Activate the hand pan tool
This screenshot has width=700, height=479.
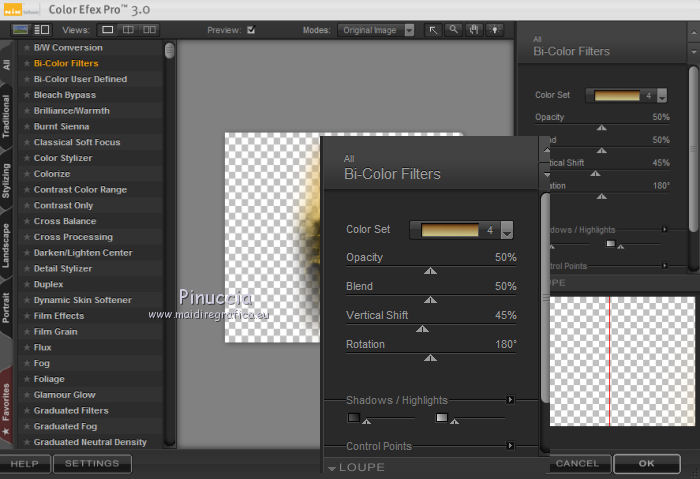pyautogui.click(x=474, y=30)
